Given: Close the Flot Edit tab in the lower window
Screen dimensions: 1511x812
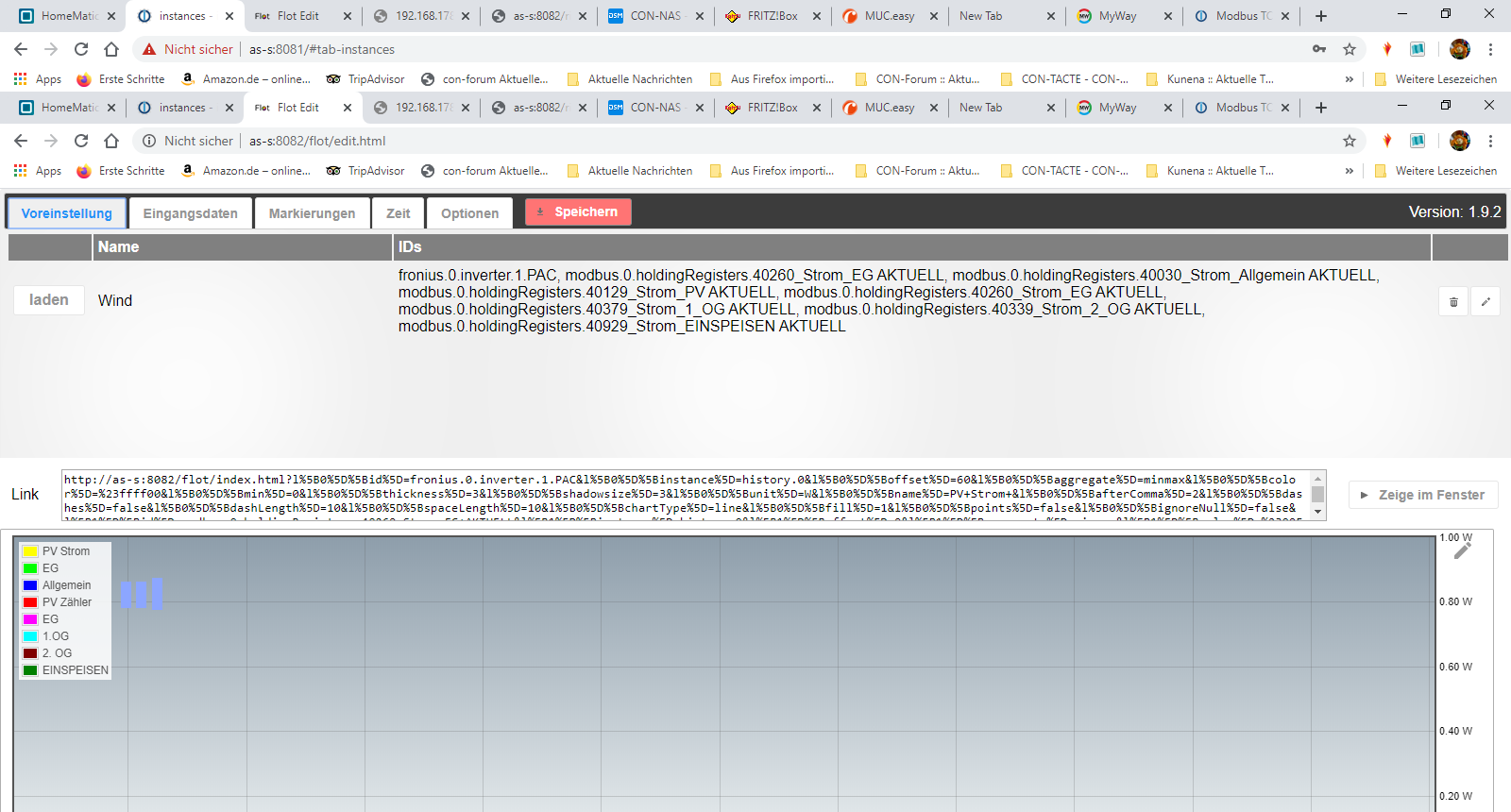Looking at the screenshot, I should (x=348, y=108).
